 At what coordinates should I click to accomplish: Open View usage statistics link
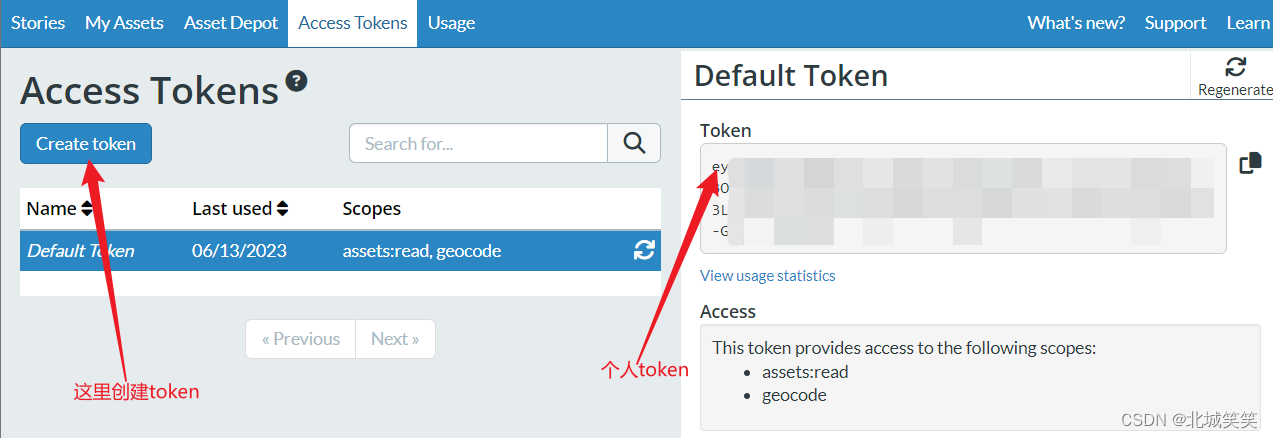[767, 276]
